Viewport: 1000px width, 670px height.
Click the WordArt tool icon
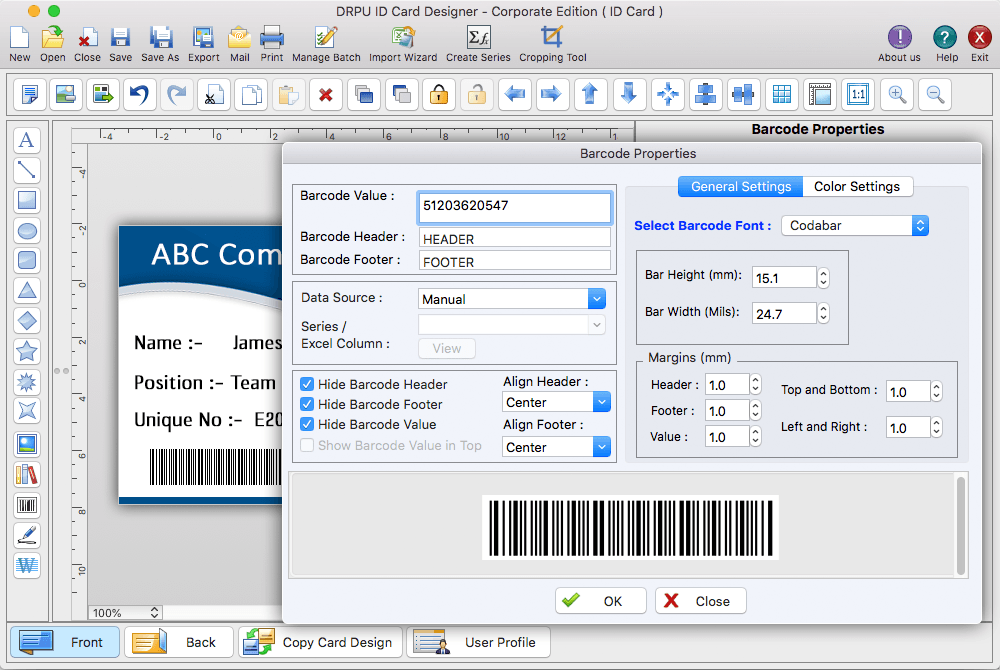point(27,565)
